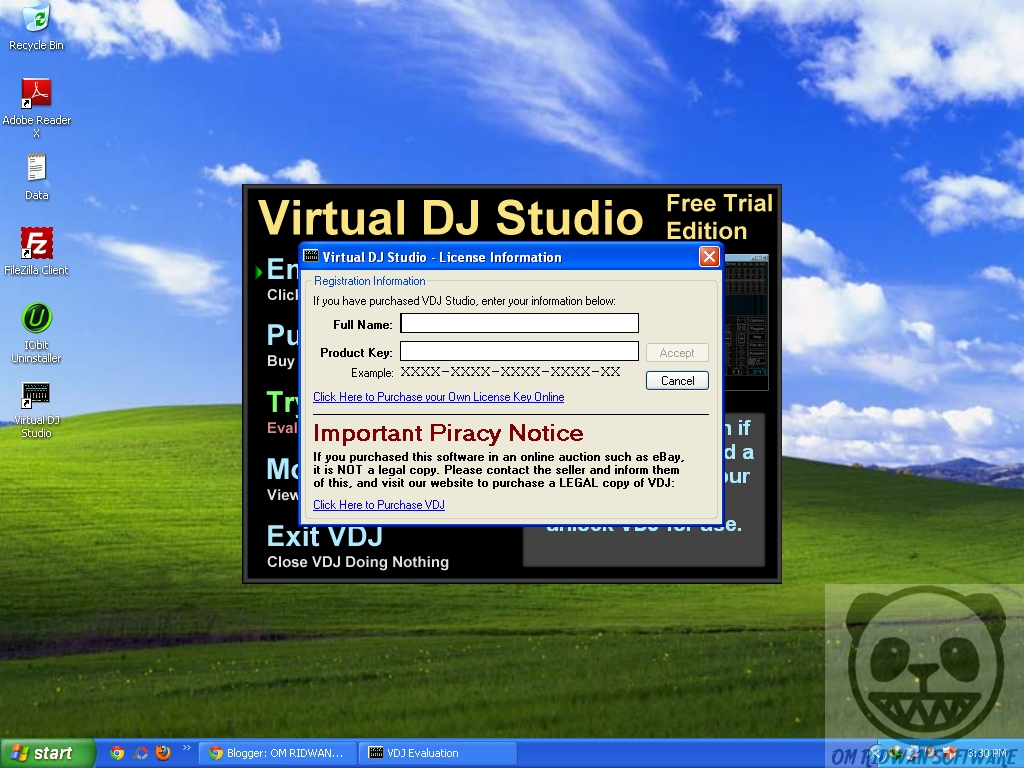
Task: Close the License Information dialog
Action: pos(709,257)
